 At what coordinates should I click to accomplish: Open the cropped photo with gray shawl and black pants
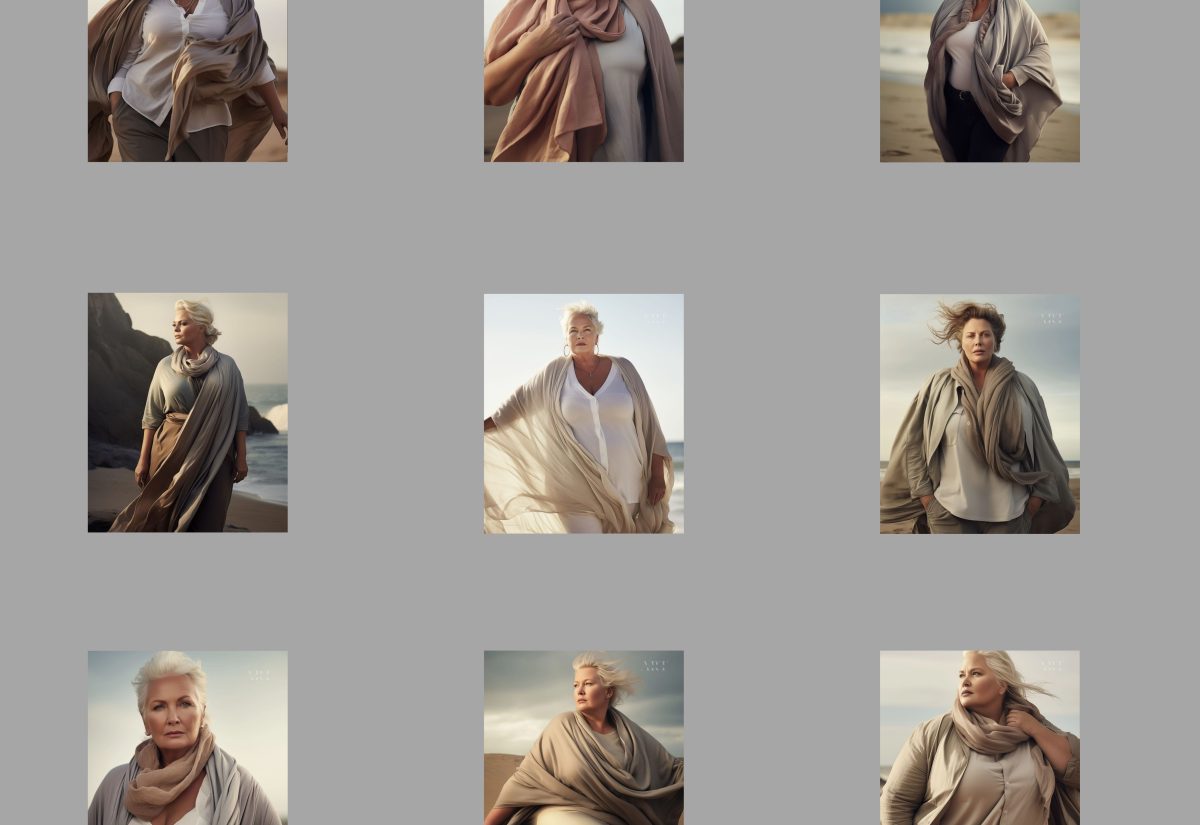(979, 80)
